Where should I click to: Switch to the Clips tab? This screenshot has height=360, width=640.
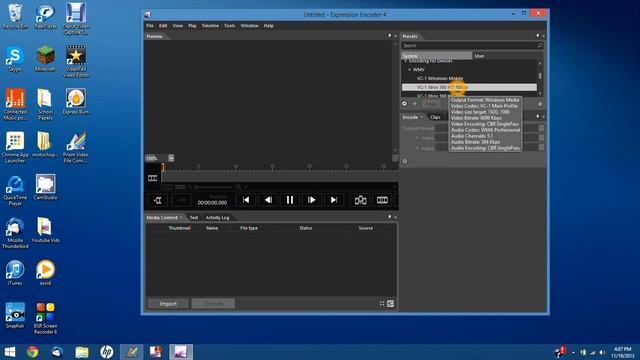(x=435, y=117)
